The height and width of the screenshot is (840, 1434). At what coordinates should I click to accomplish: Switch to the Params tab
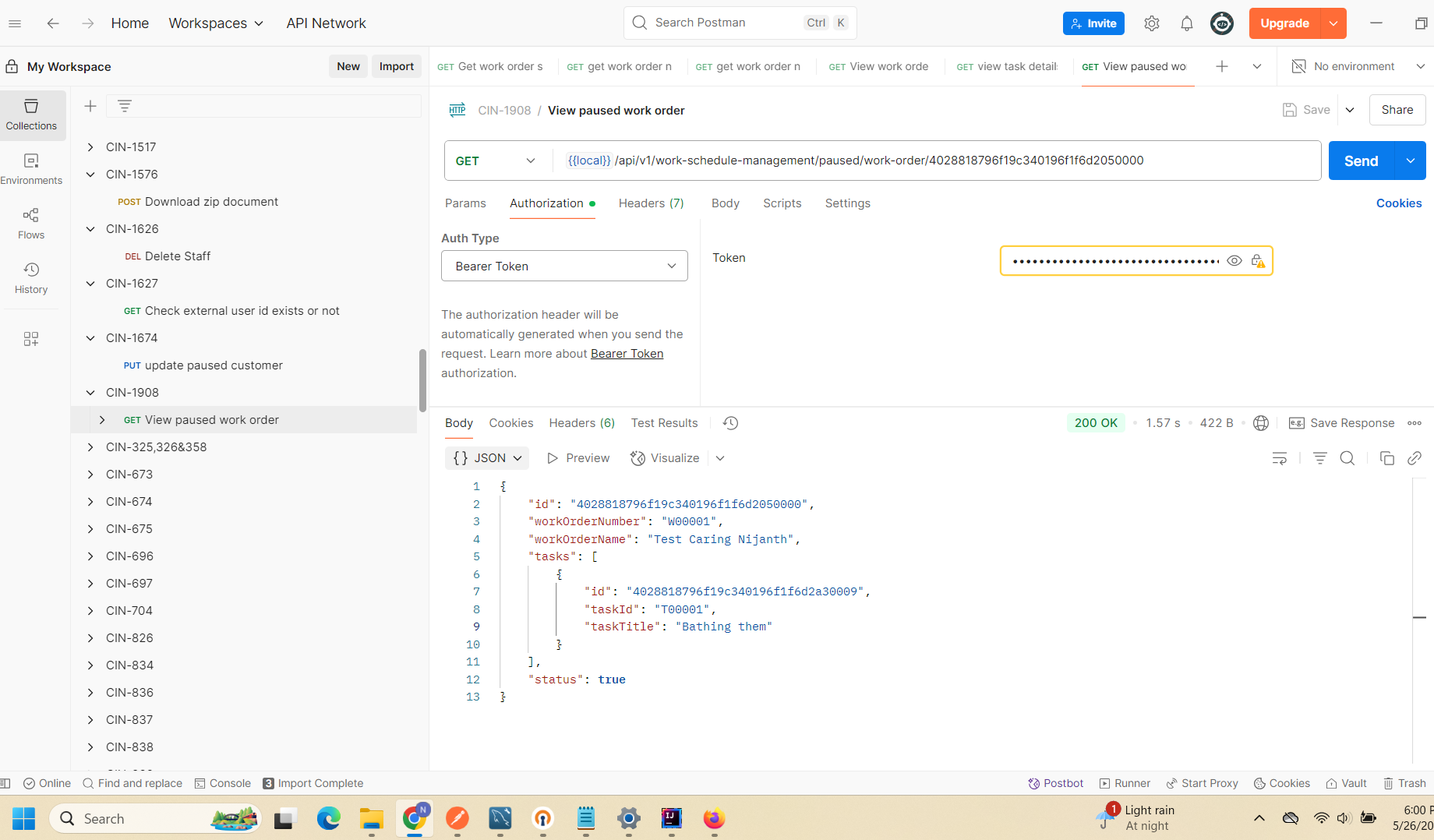pos(465,203)
